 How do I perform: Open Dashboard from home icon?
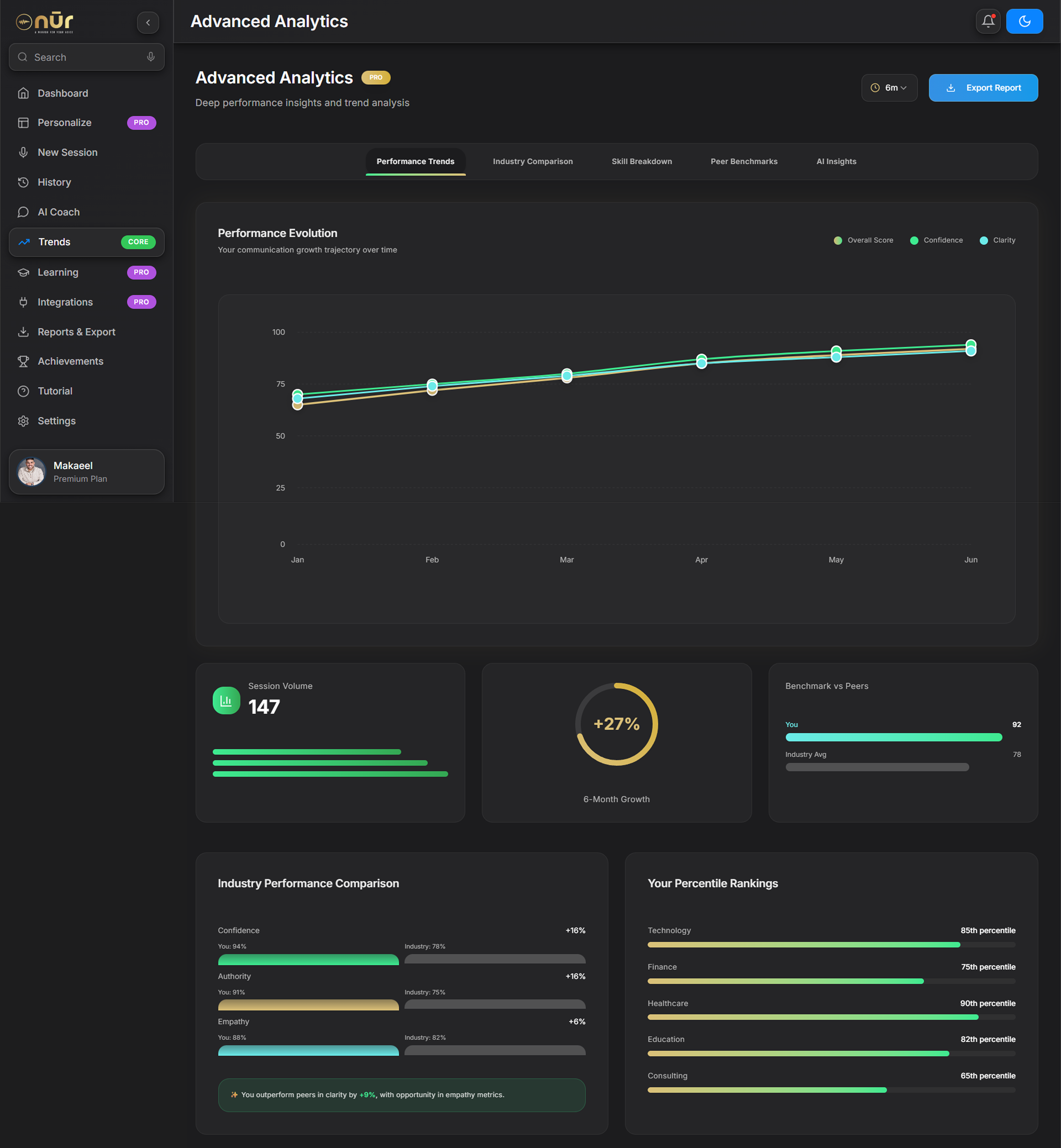(x=23, y=93)
